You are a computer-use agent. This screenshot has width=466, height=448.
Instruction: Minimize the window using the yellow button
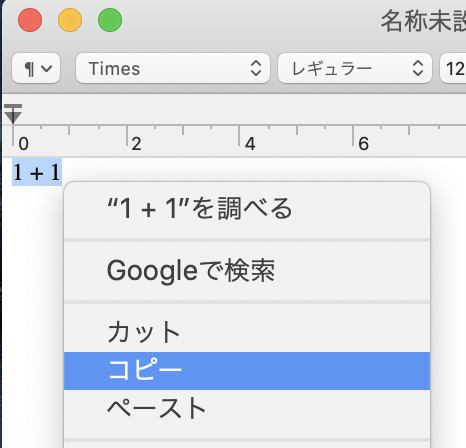click(70, 20)
